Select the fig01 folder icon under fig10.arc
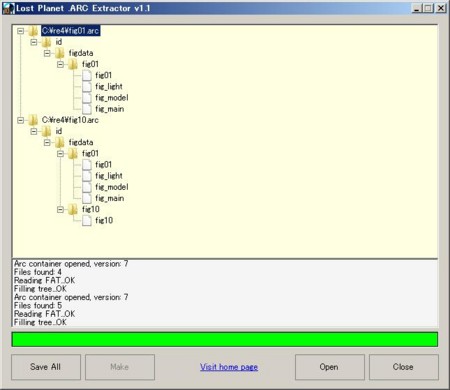 (73, 154)
